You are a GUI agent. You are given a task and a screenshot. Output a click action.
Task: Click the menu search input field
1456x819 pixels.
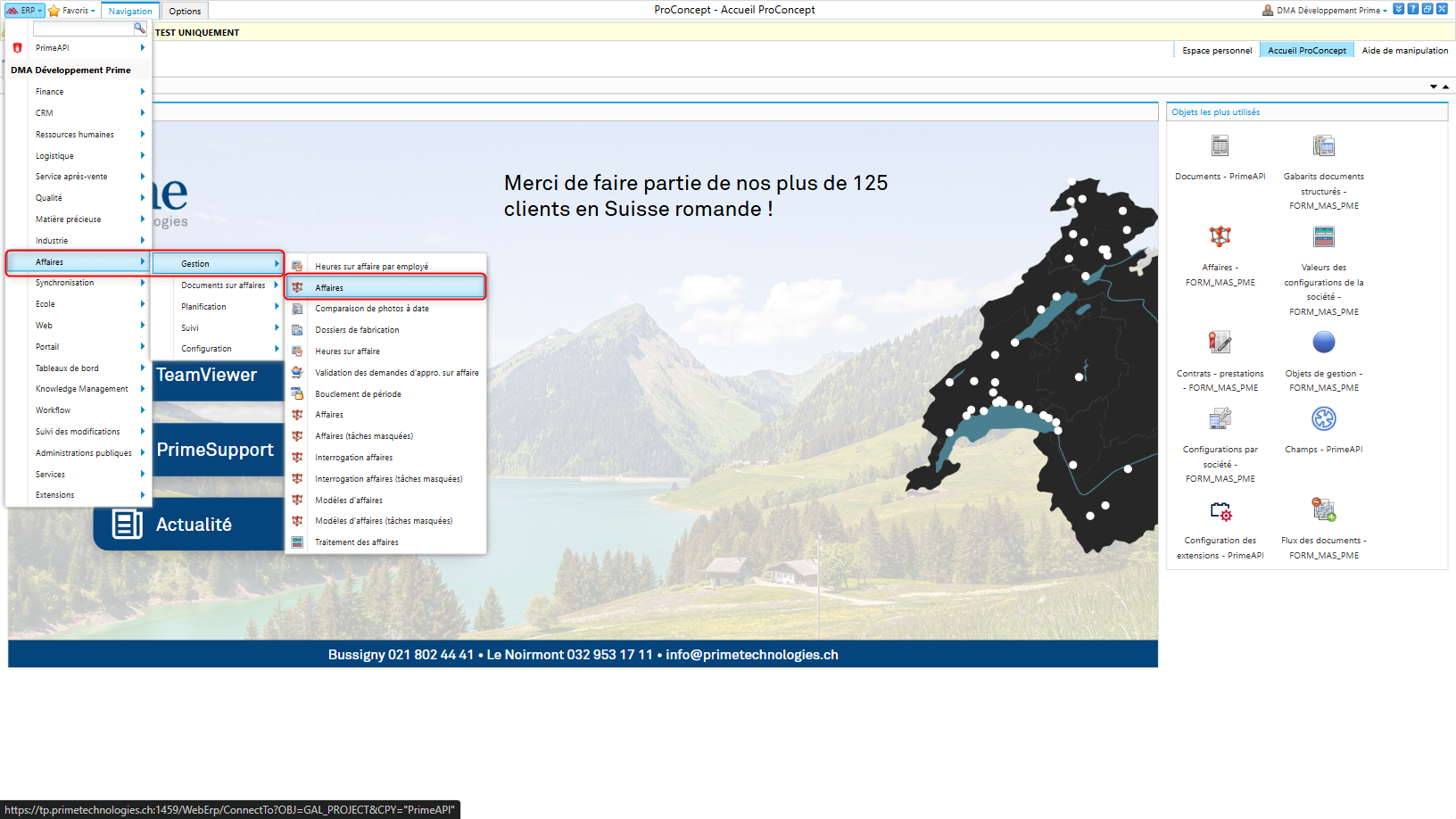(82, 29)
